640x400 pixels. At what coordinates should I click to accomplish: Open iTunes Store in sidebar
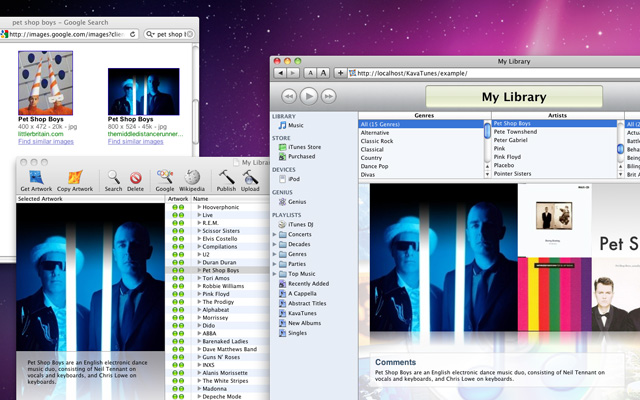[307, 147]
